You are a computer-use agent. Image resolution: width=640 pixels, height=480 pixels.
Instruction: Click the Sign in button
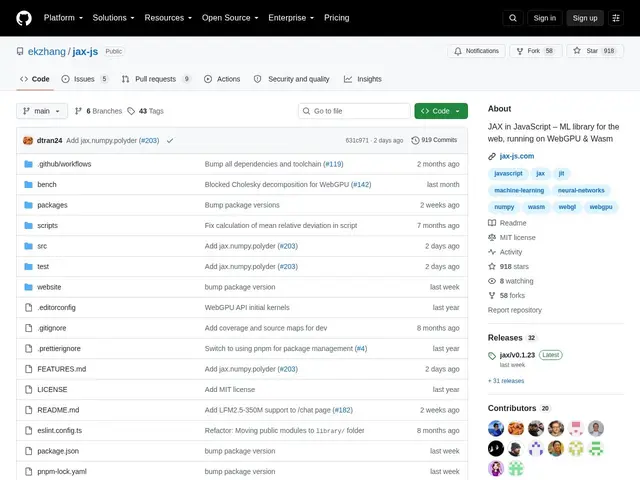pyautogui.click(x=544, y=18)
